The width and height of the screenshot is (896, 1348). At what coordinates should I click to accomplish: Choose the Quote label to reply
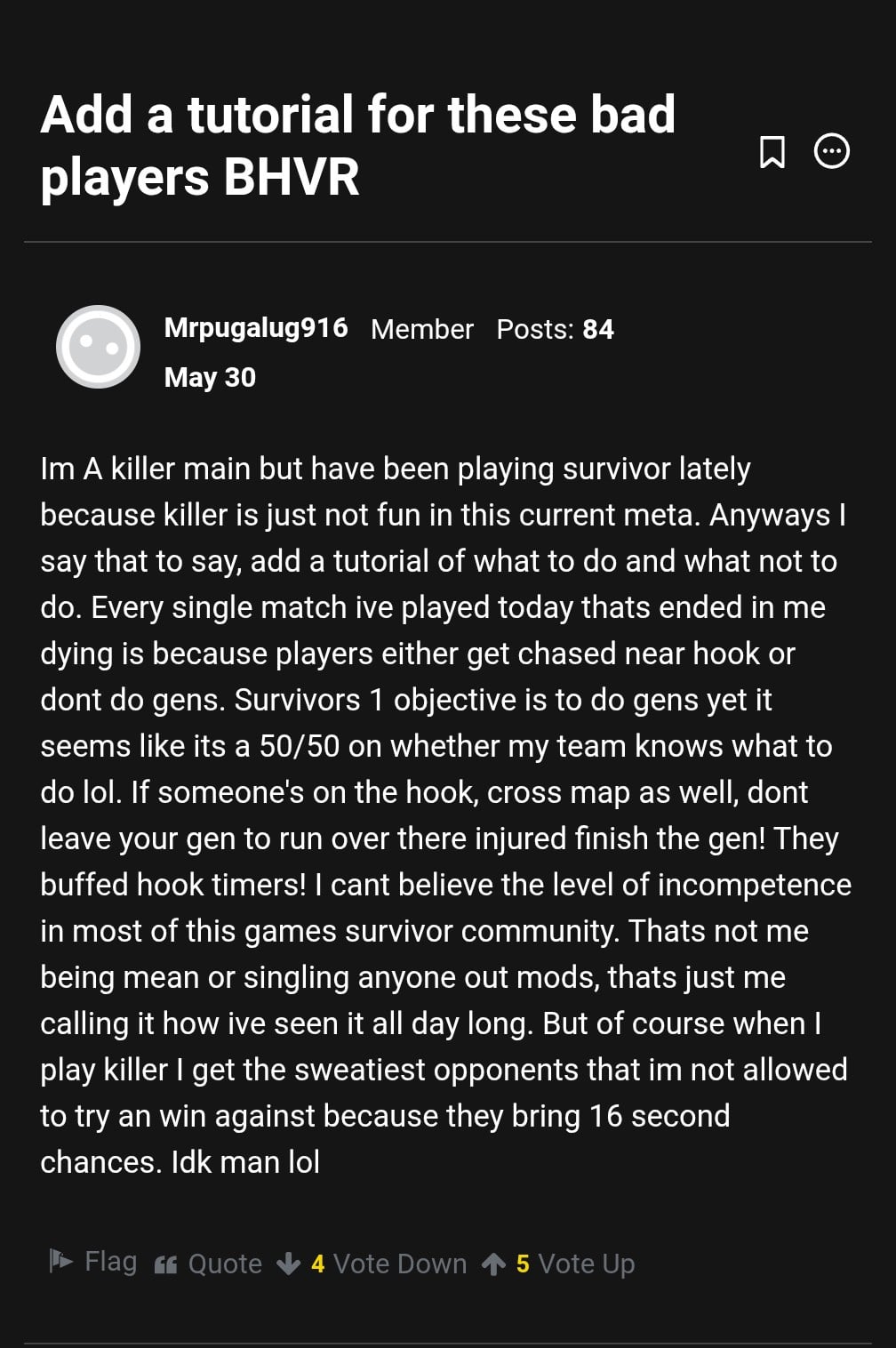click(x=225, y=1264)
